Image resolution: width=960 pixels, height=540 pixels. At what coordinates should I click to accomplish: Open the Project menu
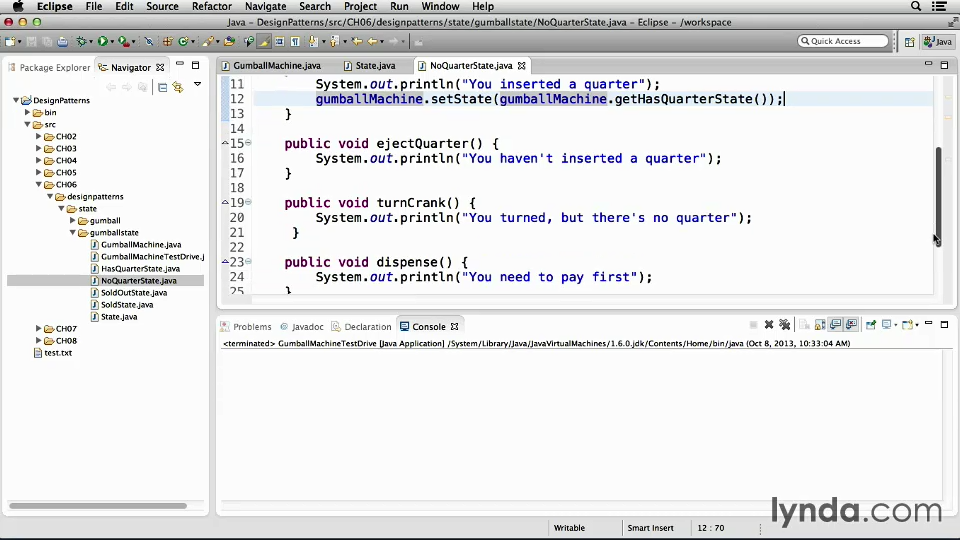click(x=360, y=6)
